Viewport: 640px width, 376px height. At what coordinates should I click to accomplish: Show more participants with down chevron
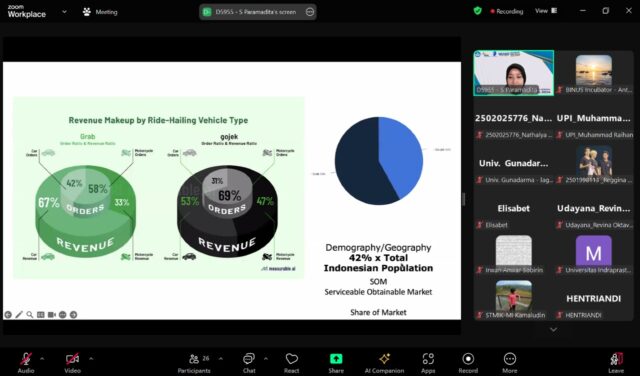click(x=553, y=329)
